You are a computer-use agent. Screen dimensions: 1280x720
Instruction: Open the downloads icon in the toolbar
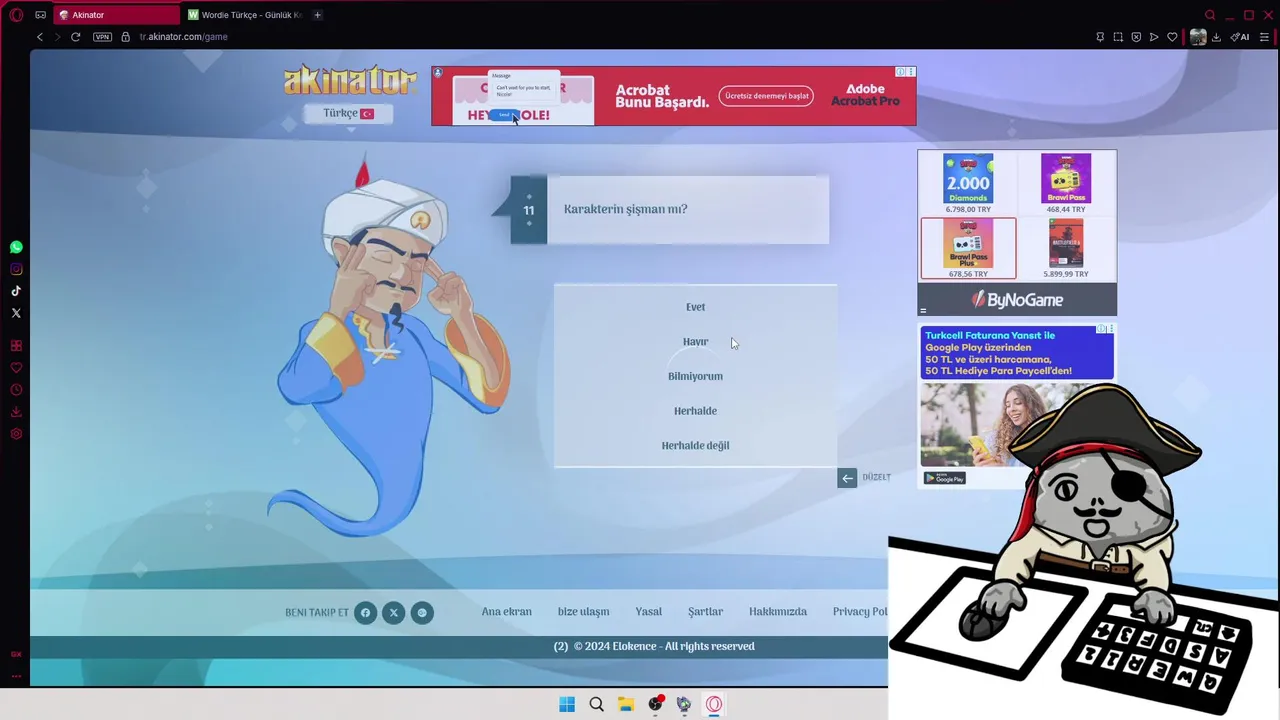click(x=1216, y=37)
